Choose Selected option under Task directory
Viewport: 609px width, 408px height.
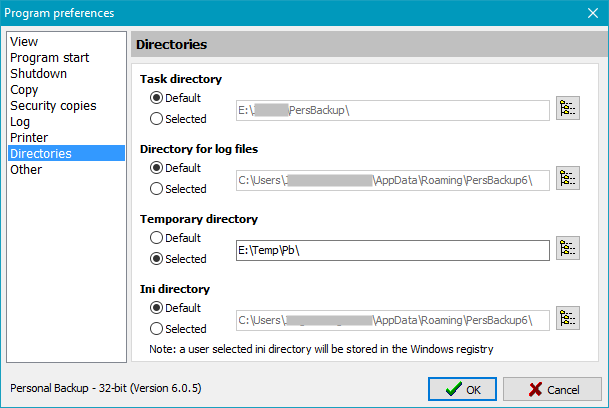156,119
